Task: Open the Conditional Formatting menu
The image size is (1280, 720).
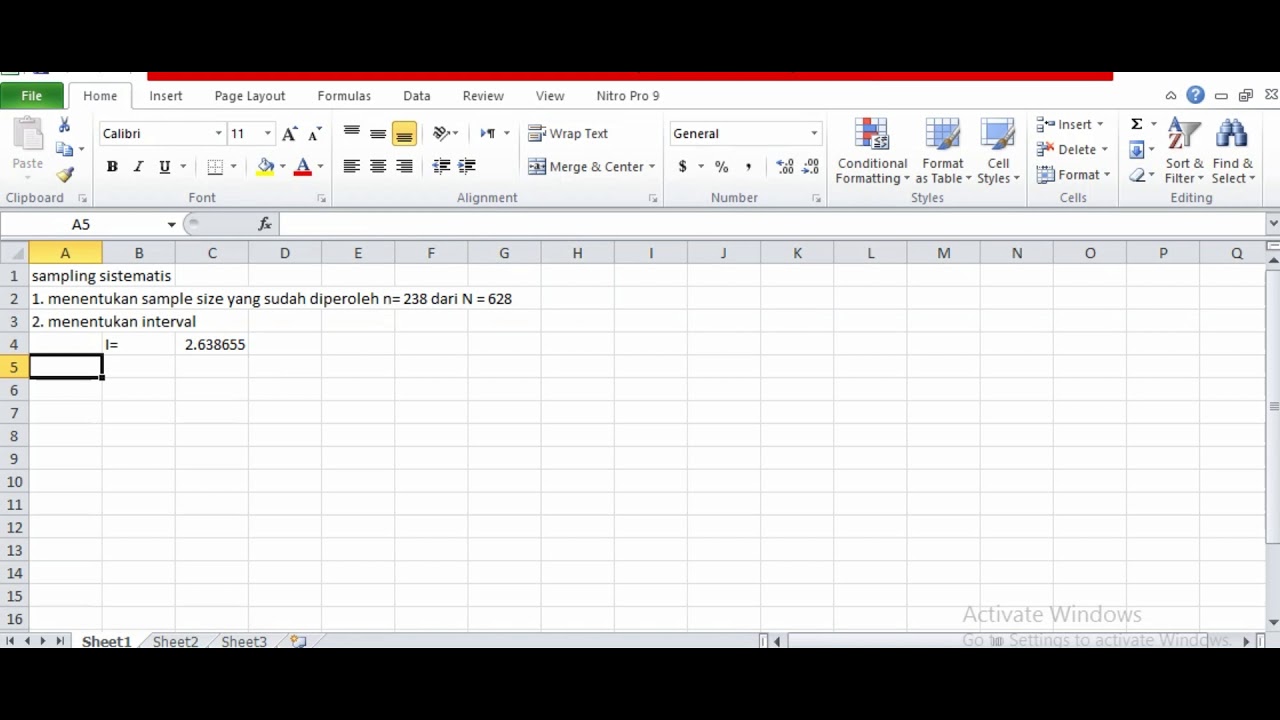Action: tap(872, 152)
